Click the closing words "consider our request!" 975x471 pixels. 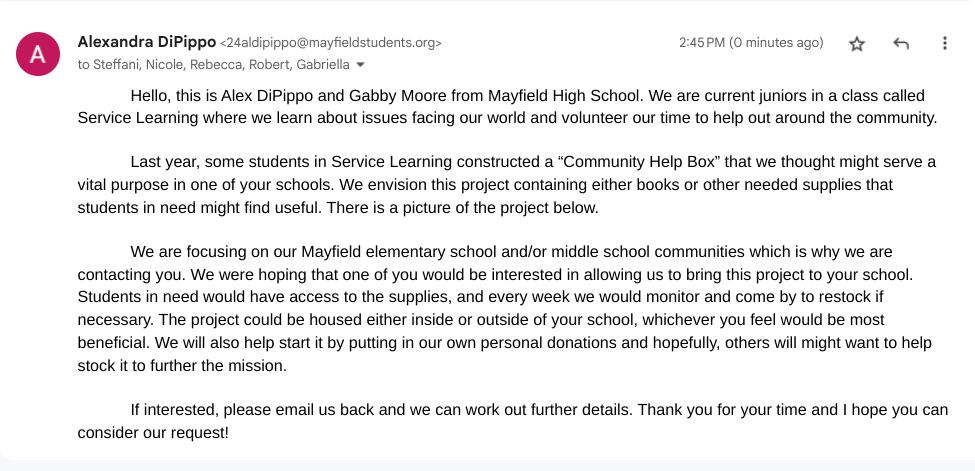153,433
